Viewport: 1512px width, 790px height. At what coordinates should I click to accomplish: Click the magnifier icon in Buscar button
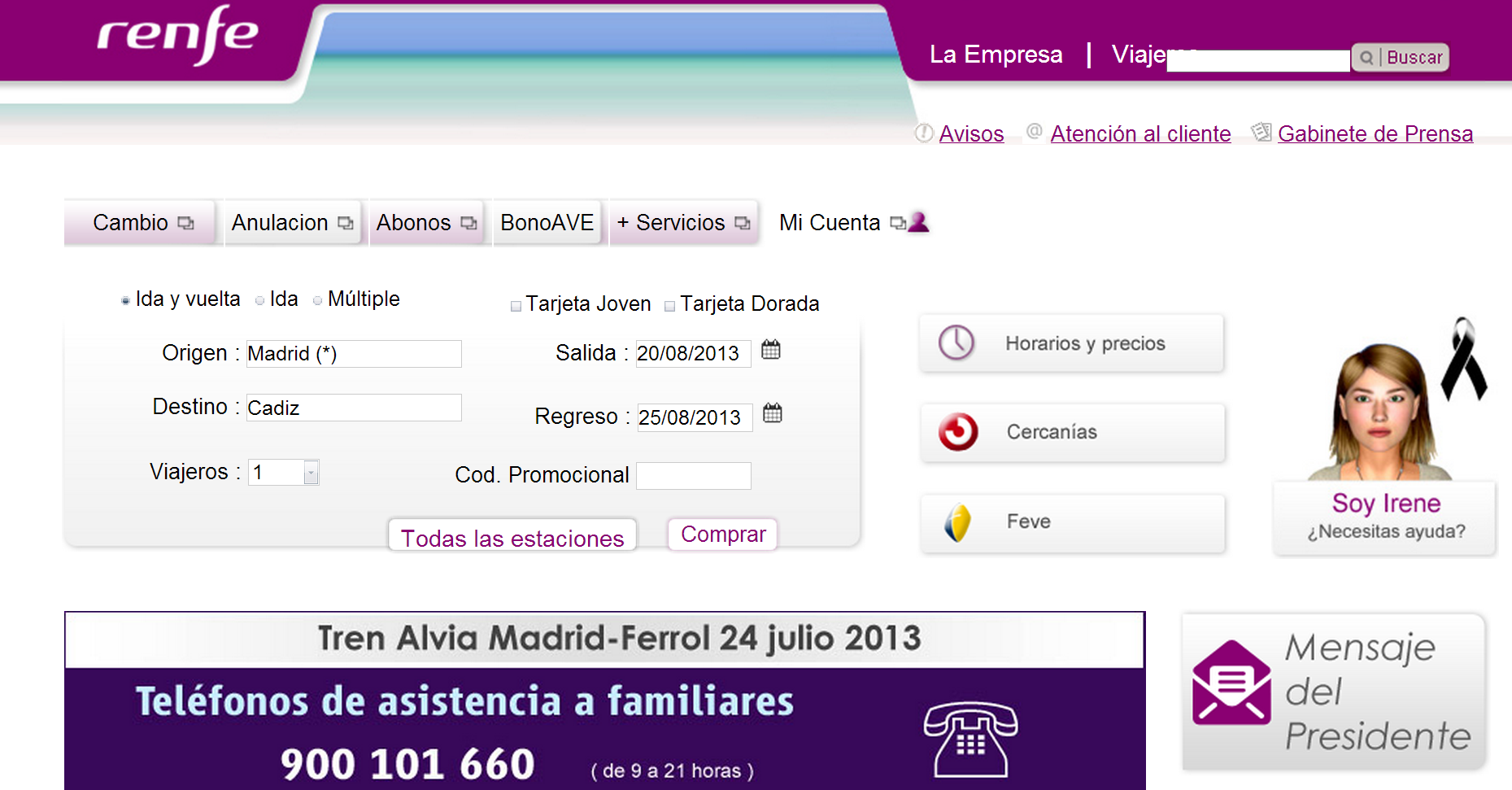click(x=1366, y=58)
